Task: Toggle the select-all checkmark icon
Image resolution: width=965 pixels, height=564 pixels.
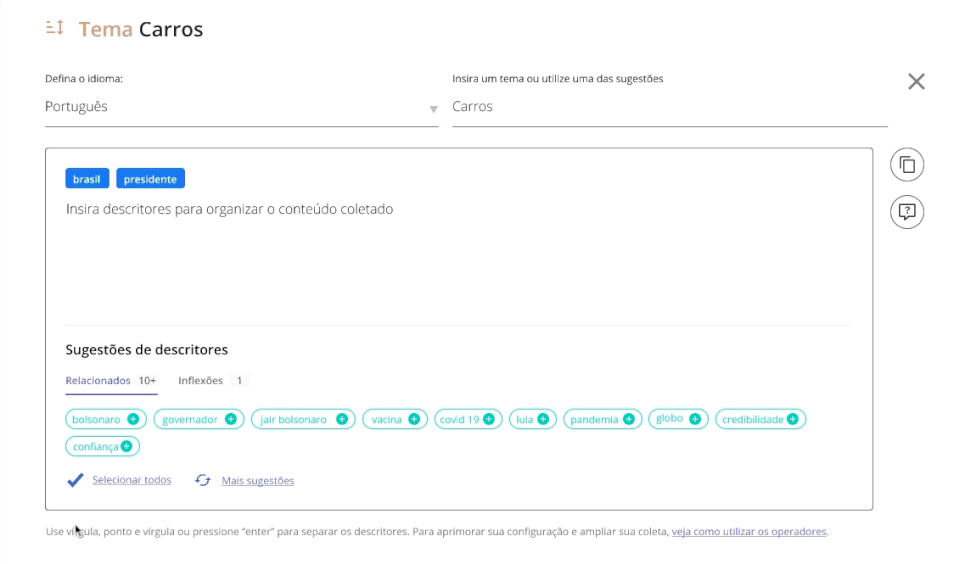Action: [75, 480]
